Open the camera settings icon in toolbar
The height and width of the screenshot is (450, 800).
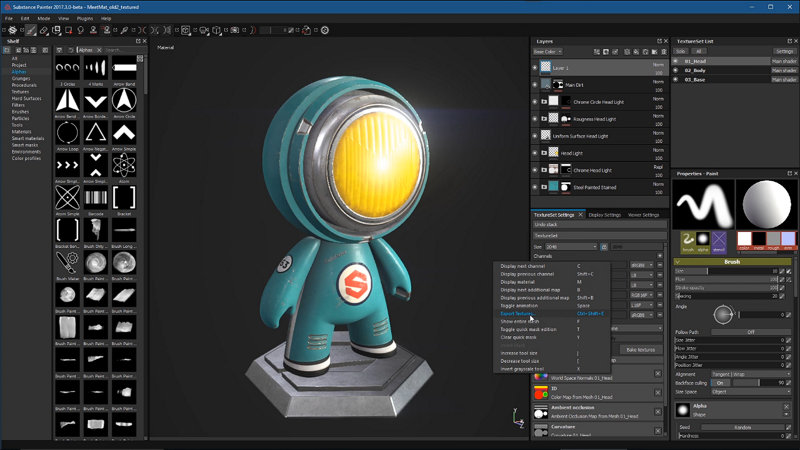pos(204,30)
